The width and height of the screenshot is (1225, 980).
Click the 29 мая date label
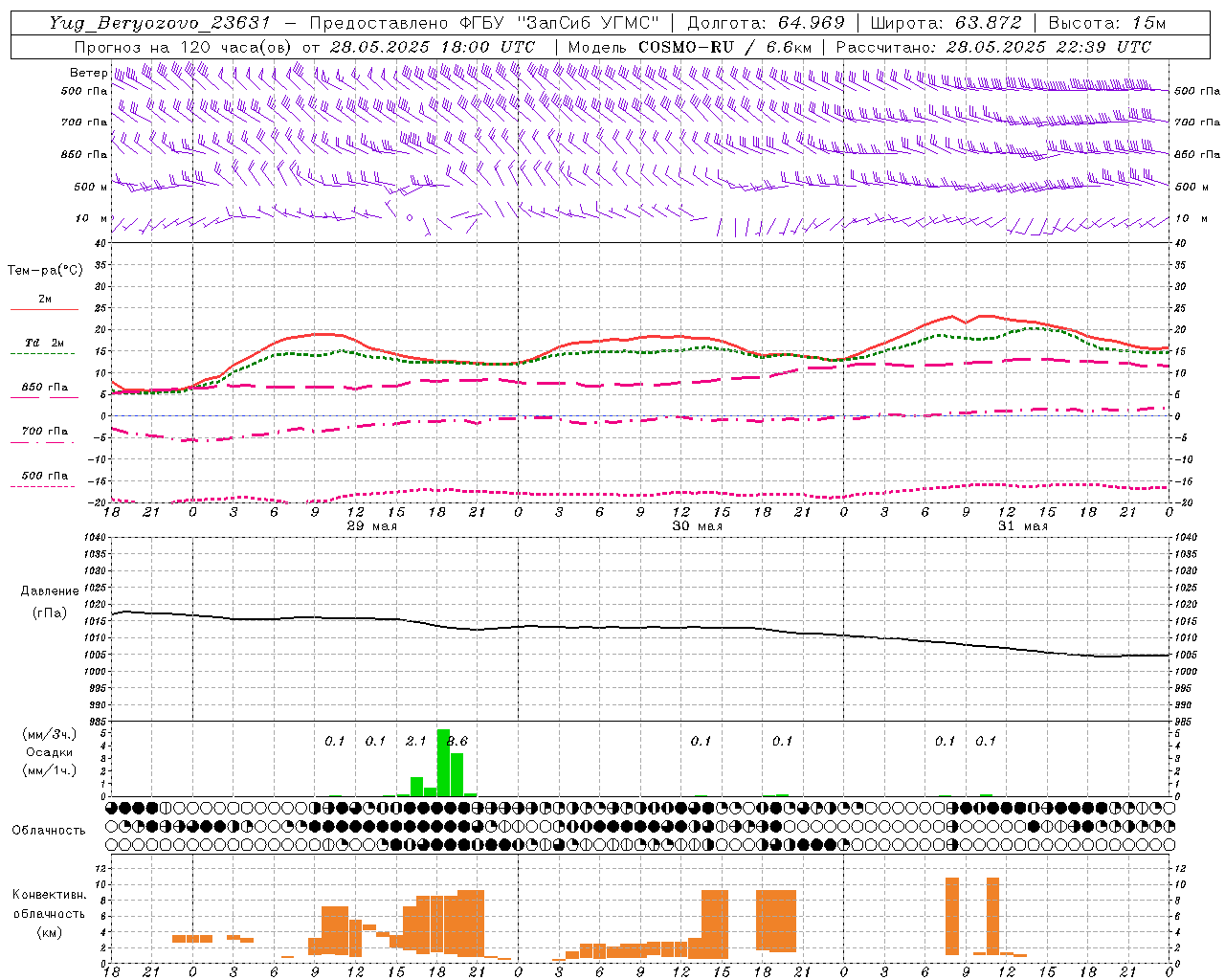click(371, 526)
